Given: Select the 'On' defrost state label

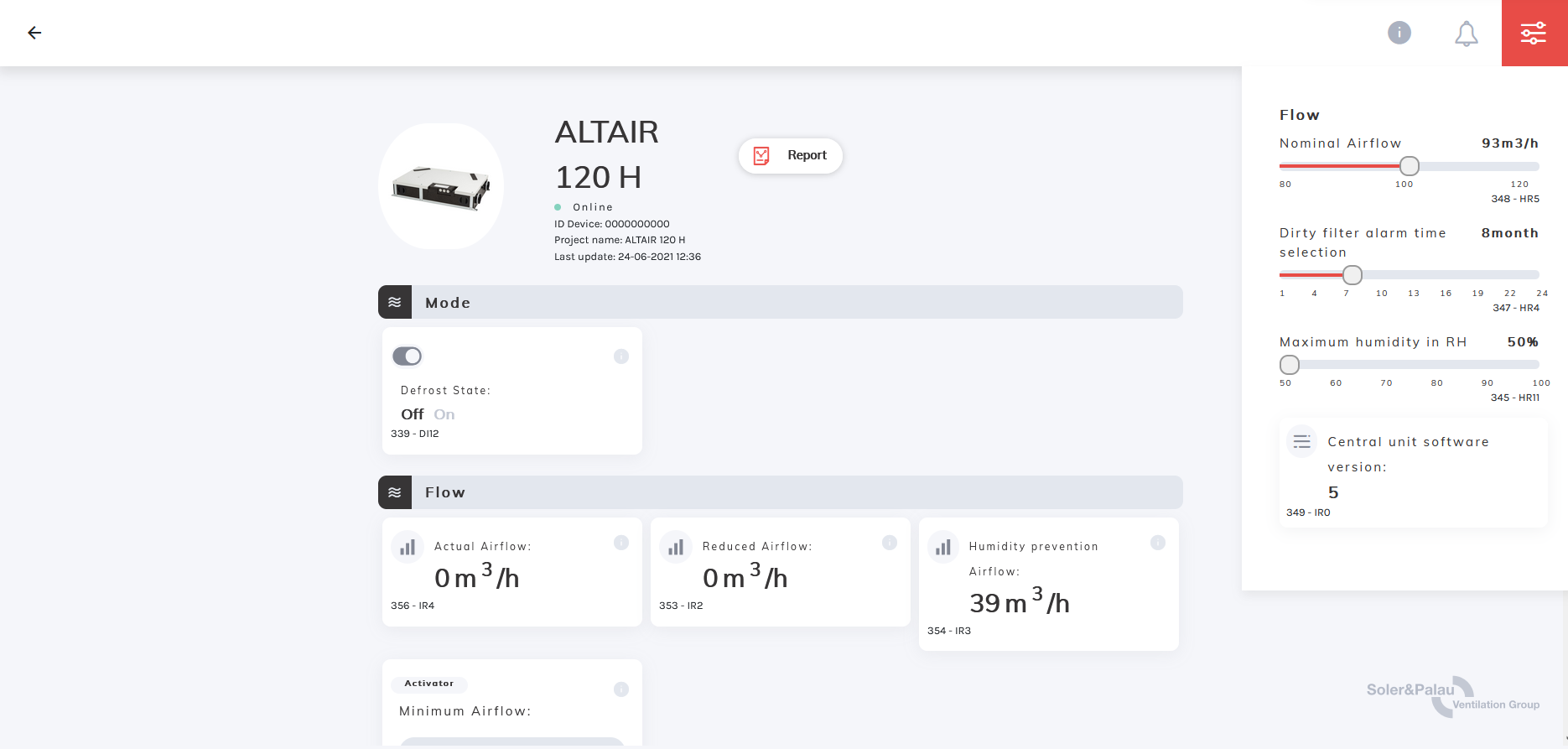Looking at the screenshot, I should coord(444,414).
